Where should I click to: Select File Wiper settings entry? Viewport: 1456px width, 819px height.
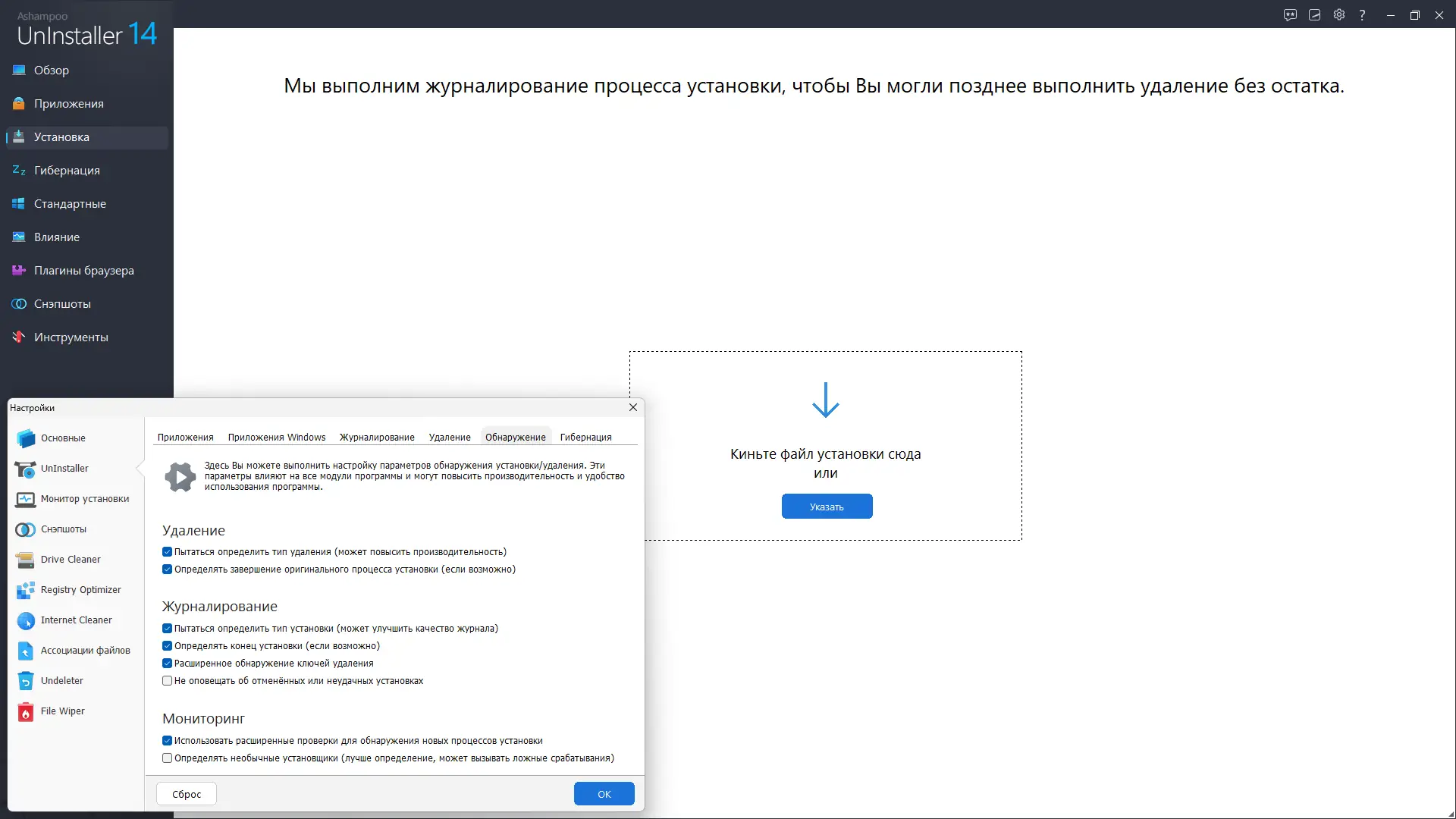(62, 711)
